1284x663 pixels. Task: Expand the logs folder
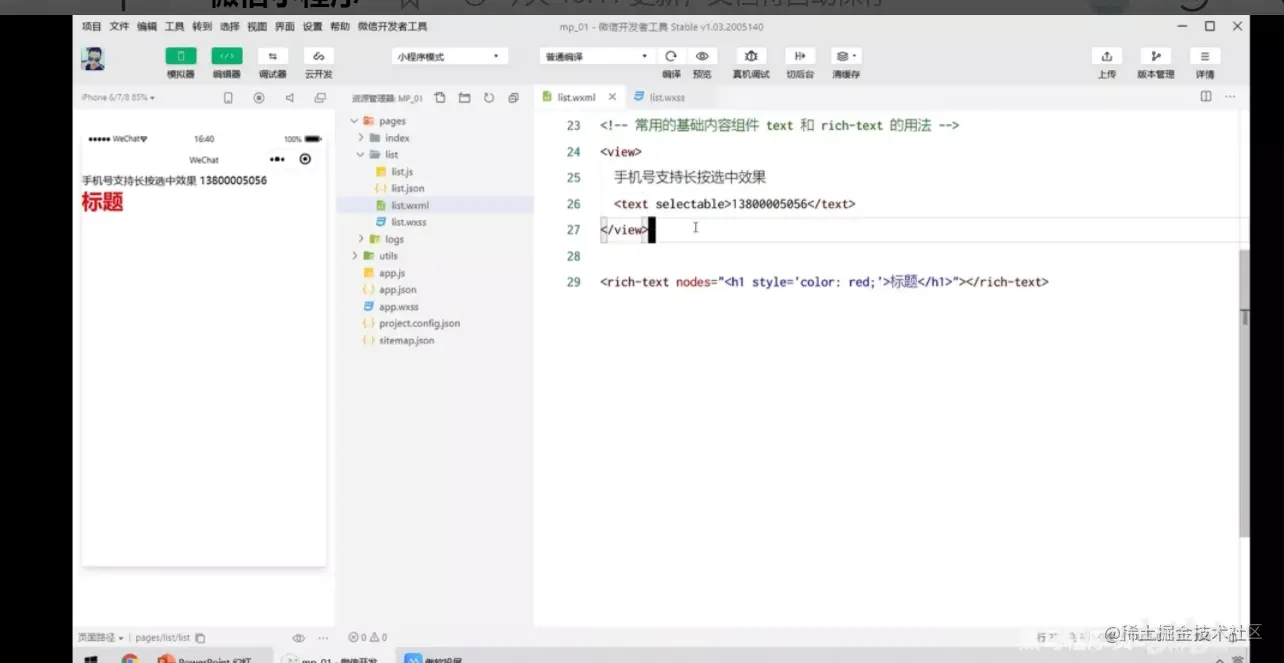[361, 239]
